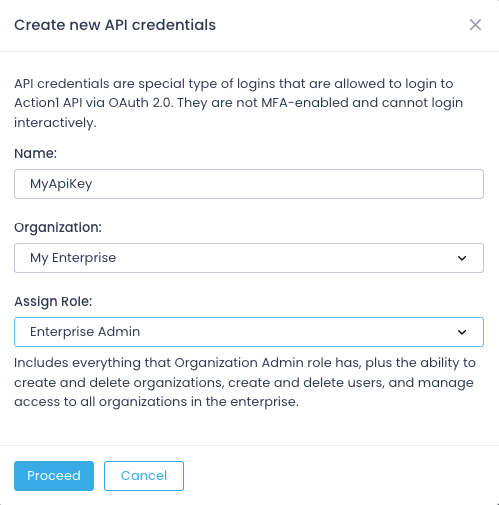The image size is (499, 505).
Task: Focus the Name input field
Action: [x=249, y=184]
